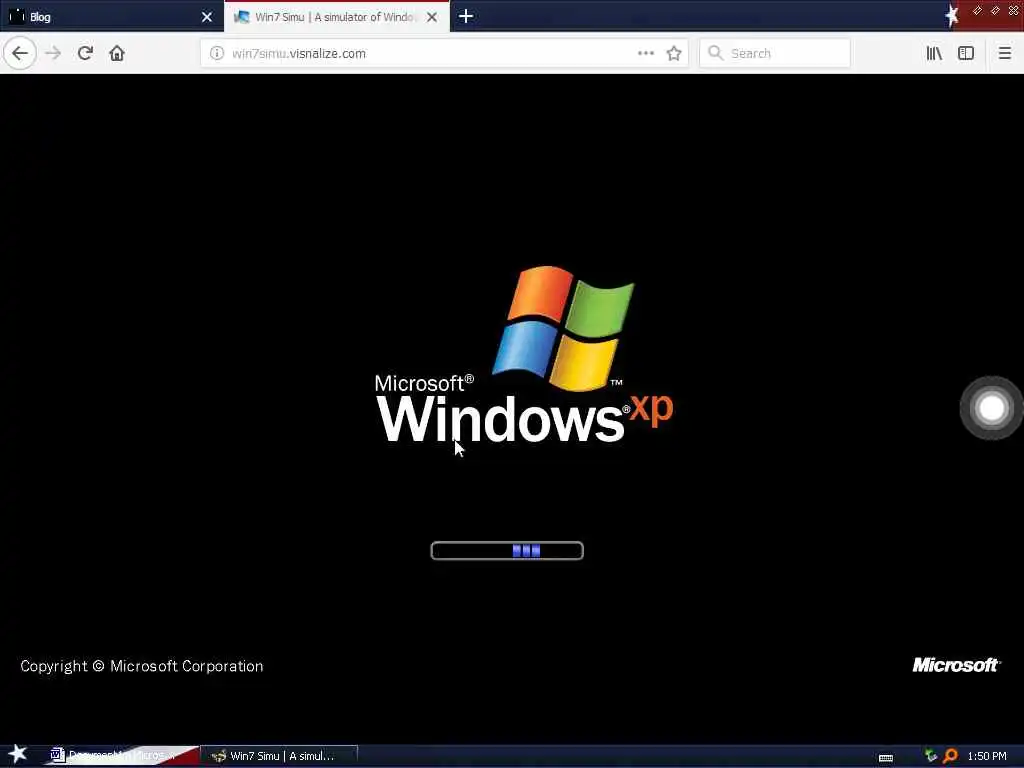Screen dimensions: 1024x768
Task: Click the Microsoft logo text bottom right
Action: [955, 665]
